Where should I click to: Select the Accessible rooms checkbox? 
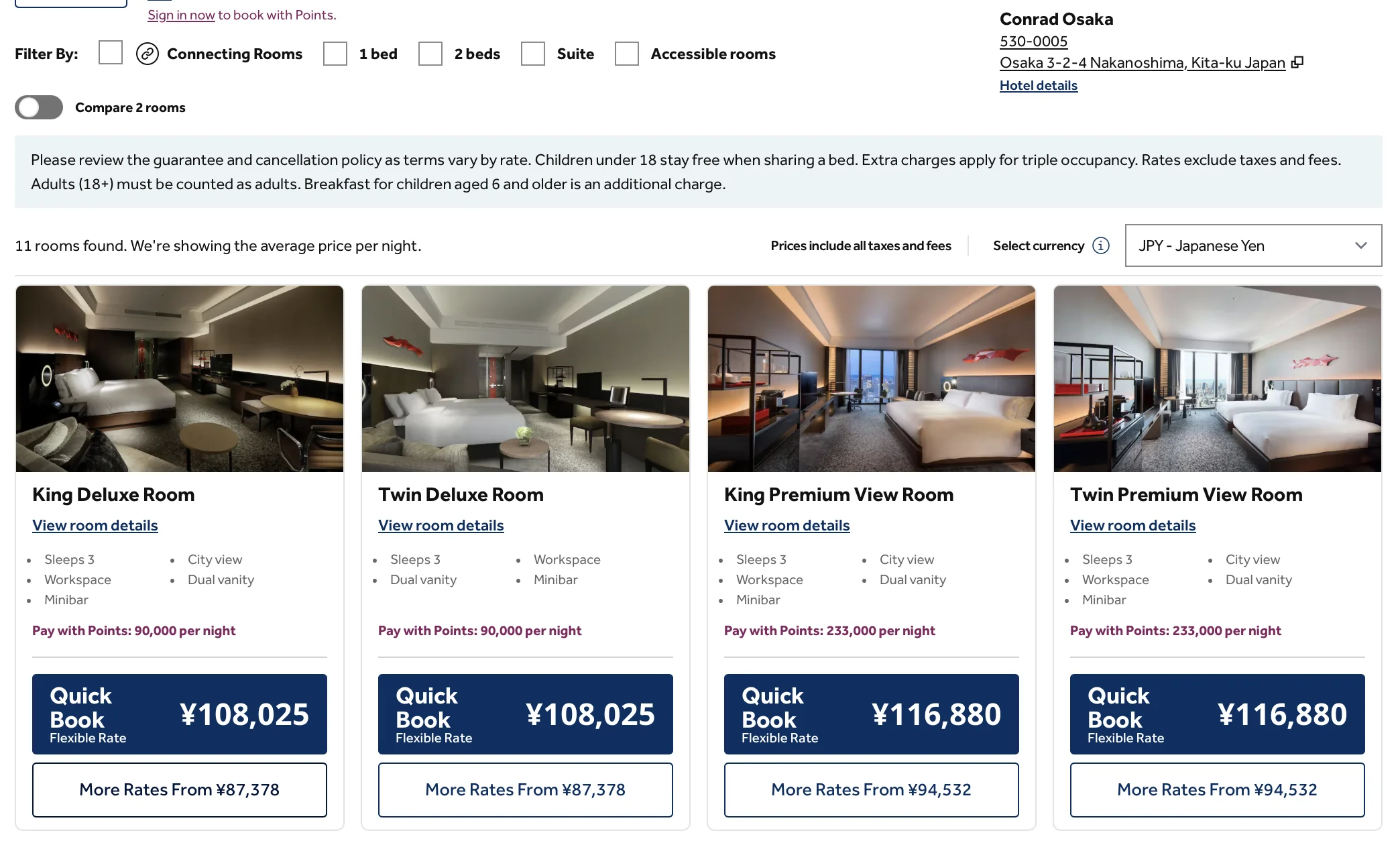point(627,54)
